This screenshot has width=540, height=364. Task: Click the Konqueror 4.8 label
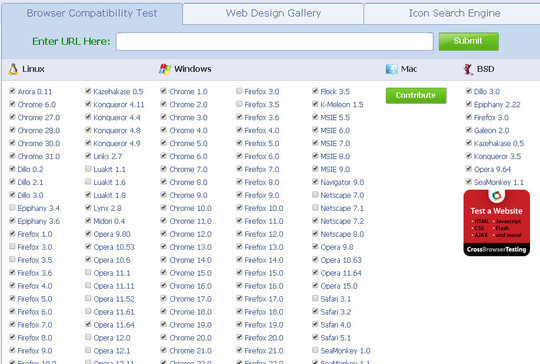click(x=117, y=131)
